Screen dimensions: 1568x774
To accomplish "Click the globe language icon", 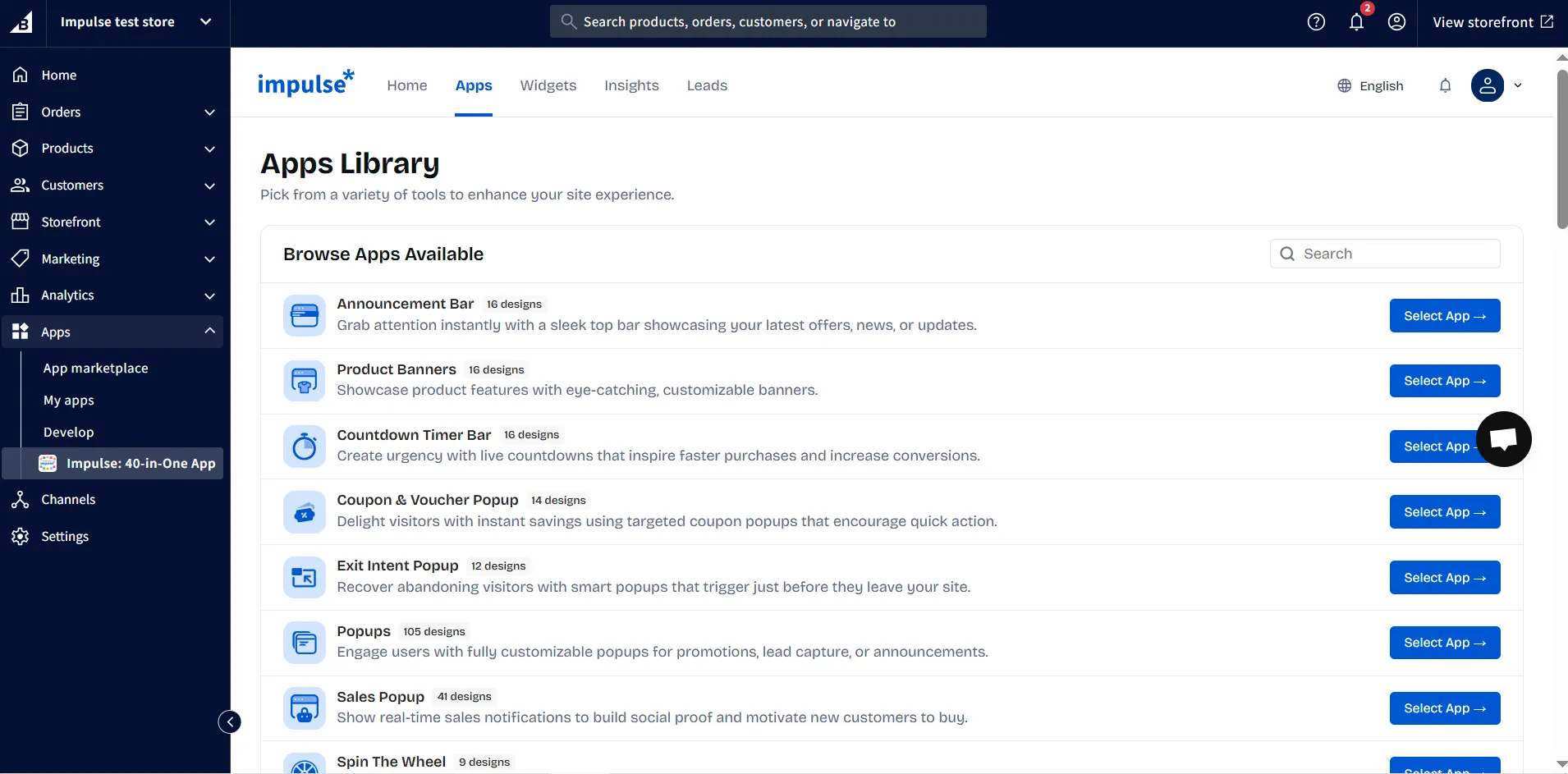I will [1344, 85].
